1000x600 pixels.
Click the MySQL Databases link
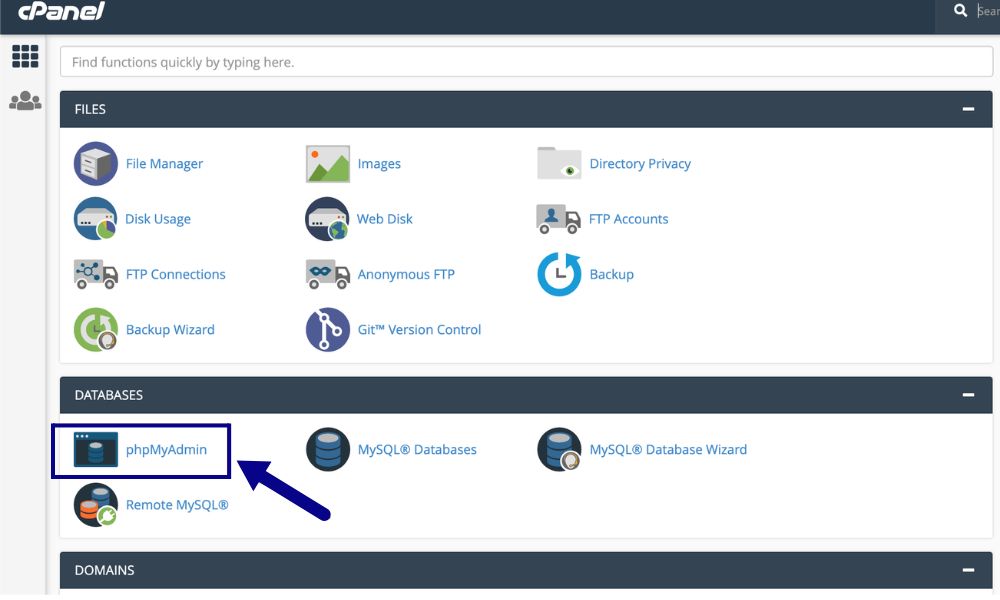pyautogui.click(x=416, y=450)
